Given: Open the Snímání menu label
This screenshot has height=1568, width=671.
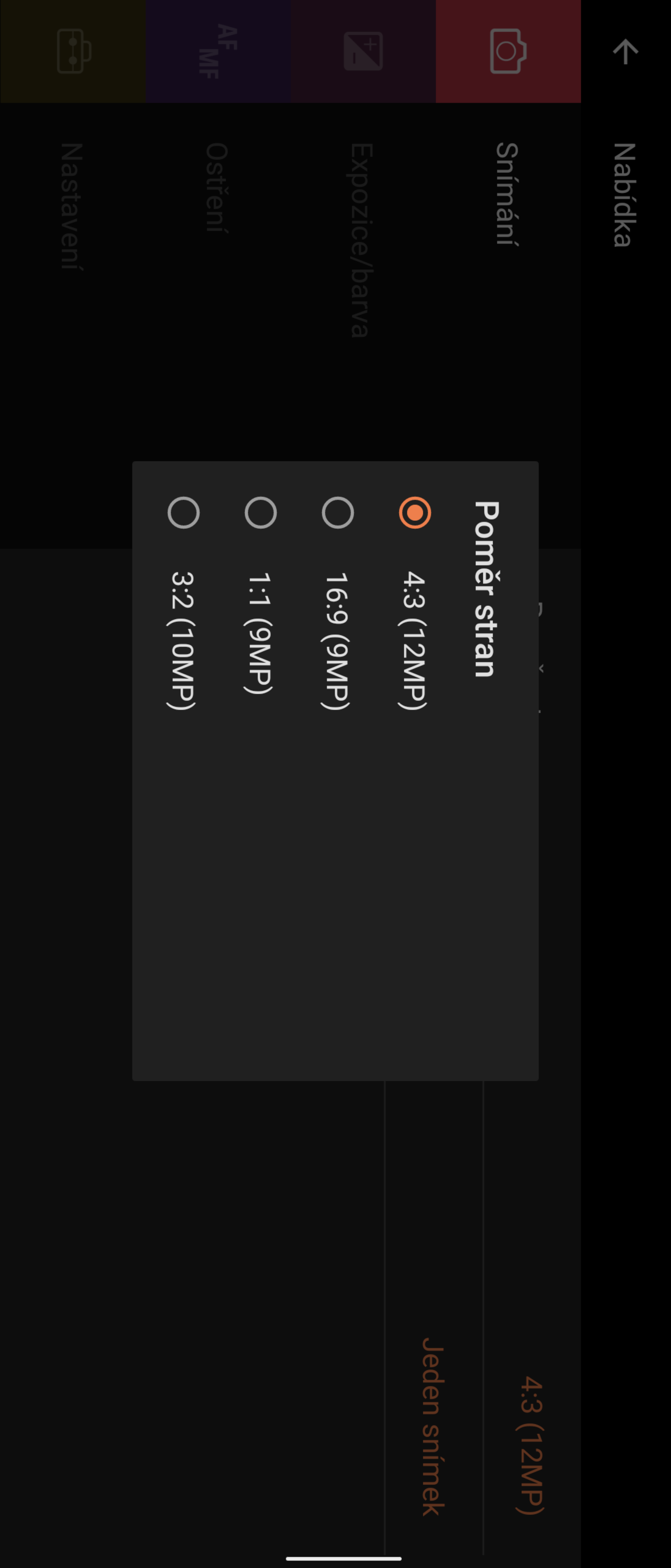Looking at the screenshot, I should (x=507, y=194).
